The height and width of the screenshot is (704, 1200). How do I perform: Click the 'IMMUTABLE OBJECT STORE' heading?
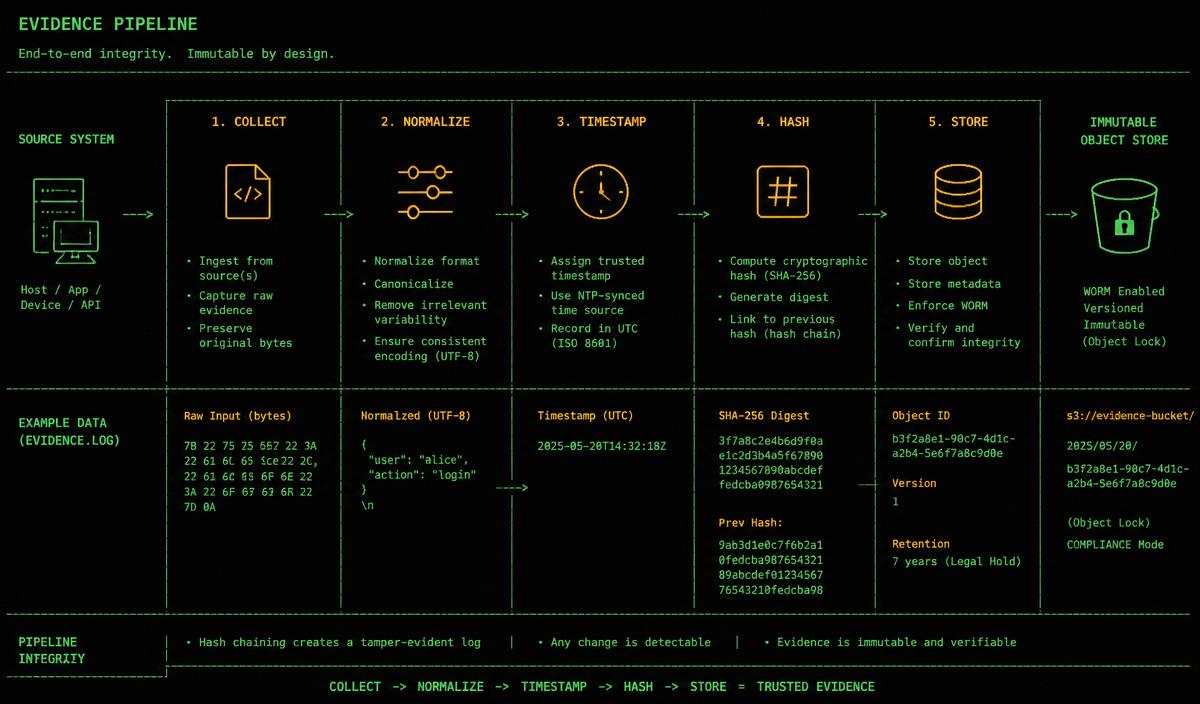pos(1123,131)
